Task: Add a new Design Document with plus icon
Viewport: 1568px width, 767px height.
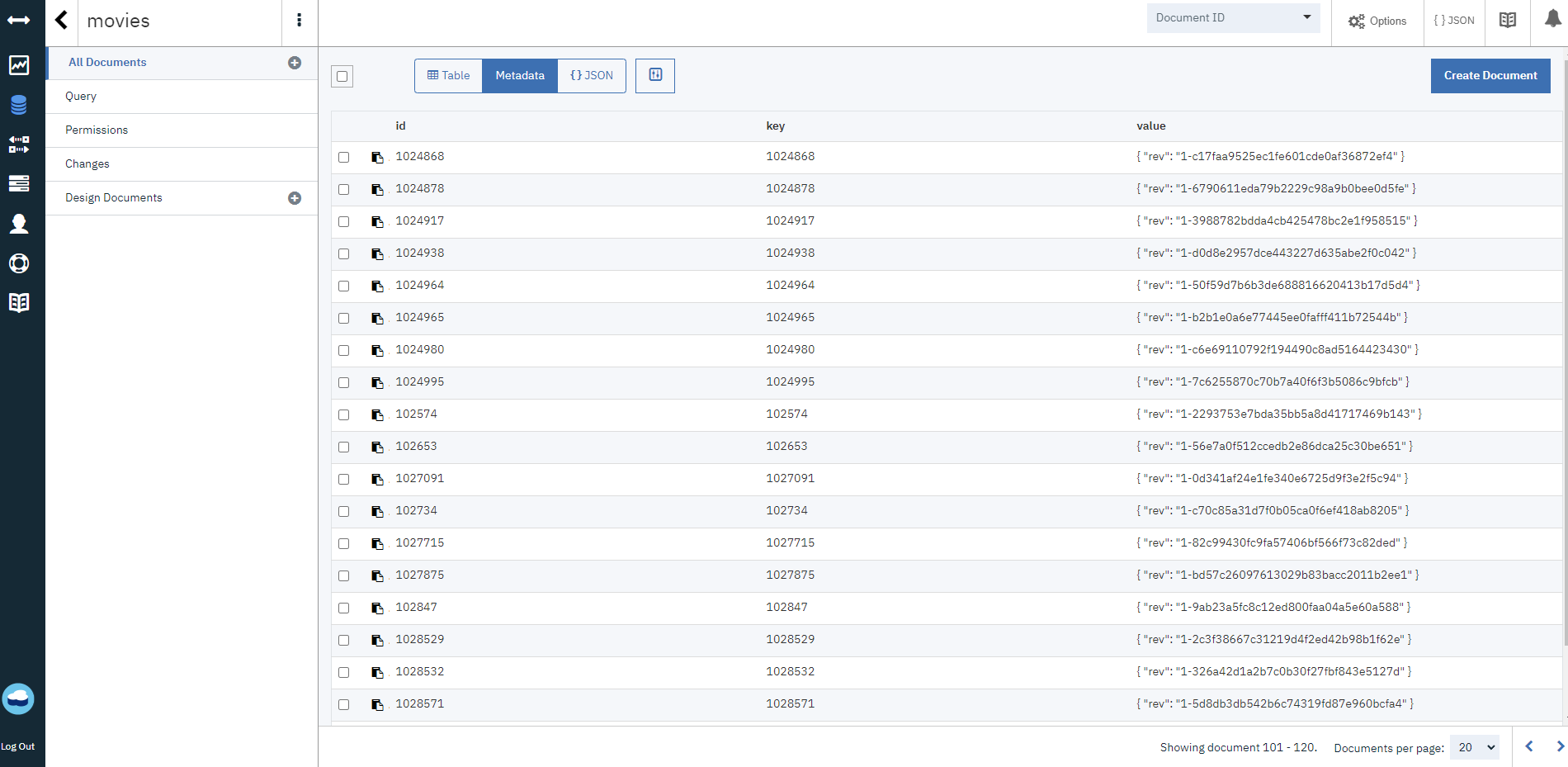Action: click(x=295, y=197)
